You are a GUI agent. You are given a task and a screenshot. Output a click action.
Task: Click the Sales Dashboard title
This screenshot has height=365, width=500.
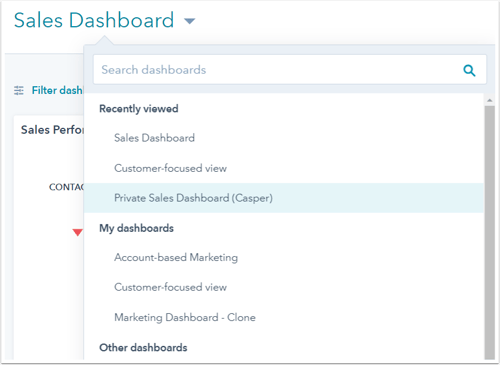(x=94, y=20)
